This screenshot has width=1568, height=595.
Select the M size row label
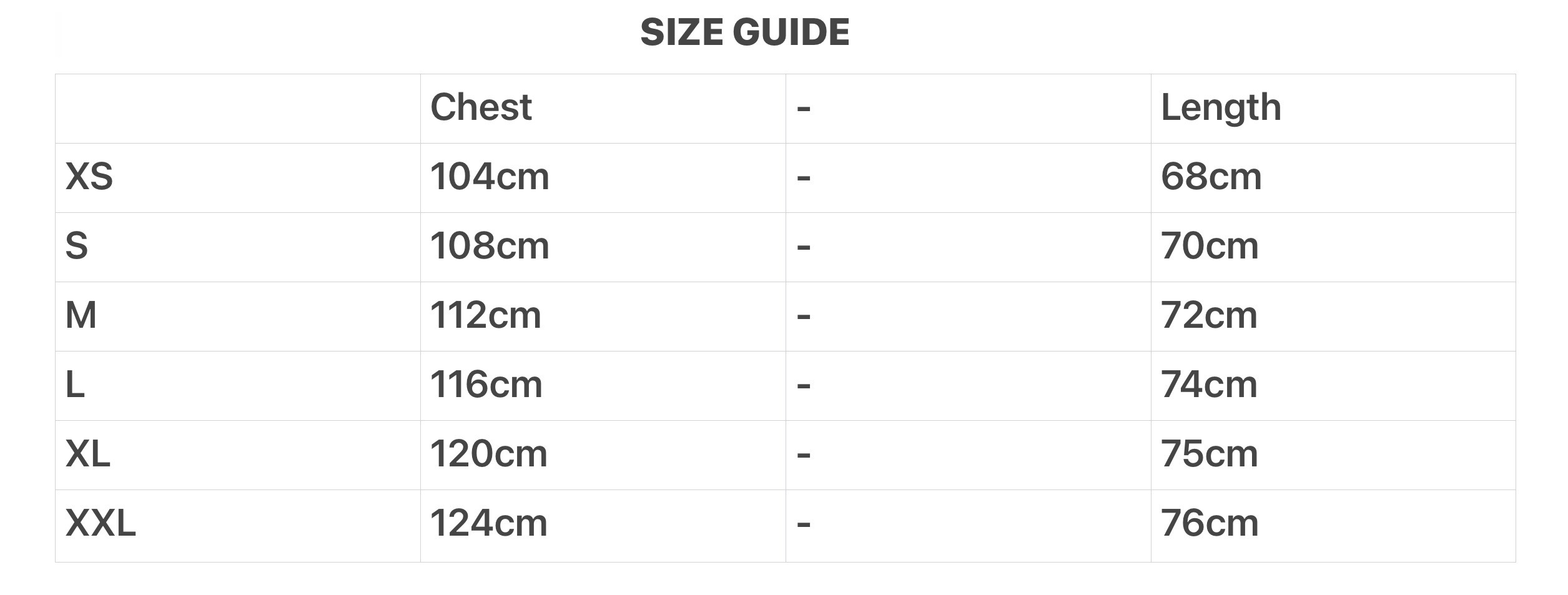pos(81,315)
